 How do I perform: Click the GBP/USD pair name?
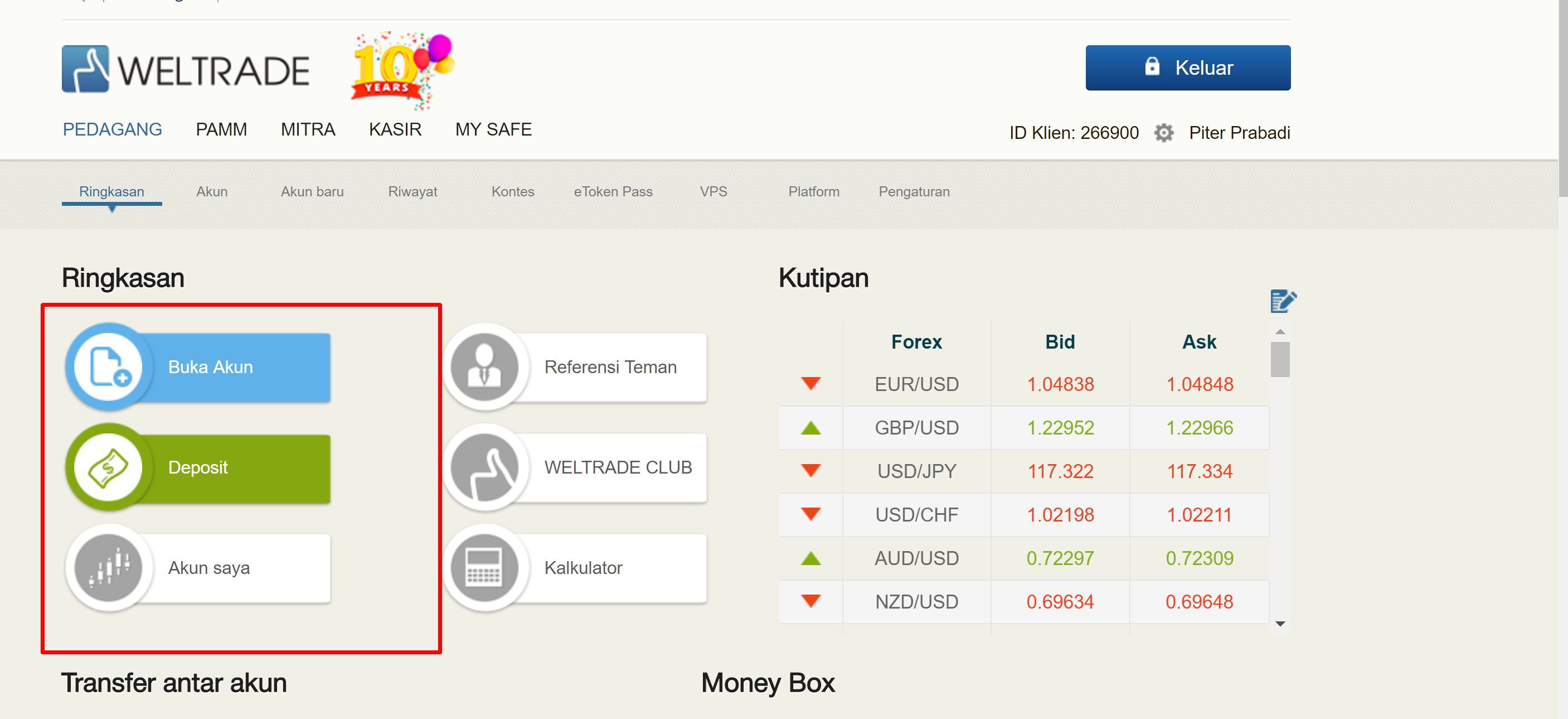point(917,428)
